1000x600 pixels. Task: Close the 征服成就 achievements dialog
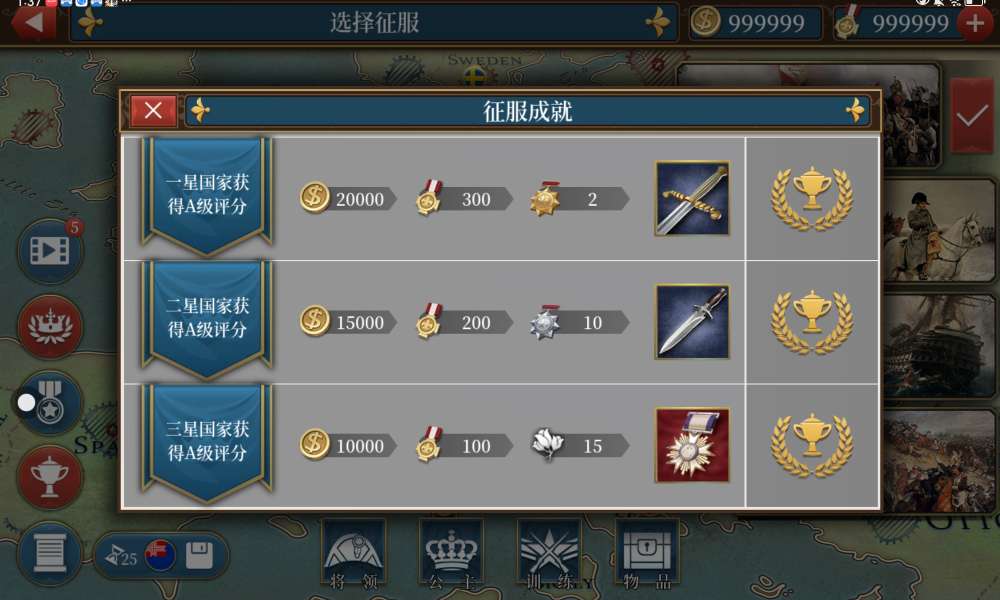pos(153,111)
